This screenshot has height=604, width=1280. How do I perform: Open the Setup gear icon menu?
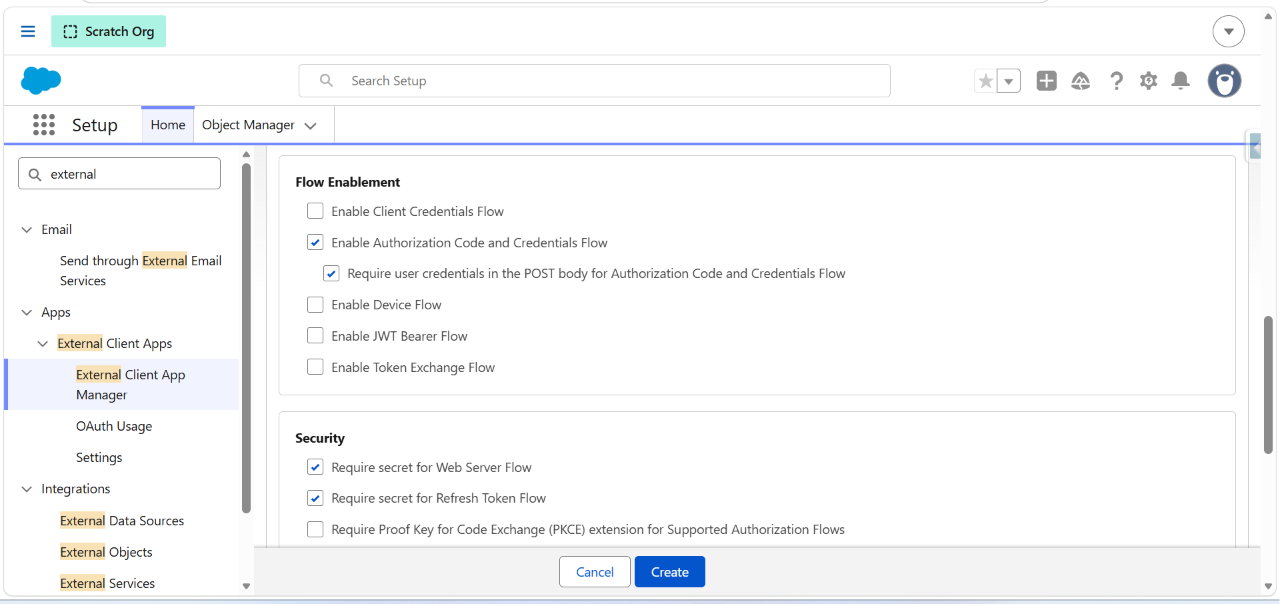pyautogui.click(x=1148, y=81)
